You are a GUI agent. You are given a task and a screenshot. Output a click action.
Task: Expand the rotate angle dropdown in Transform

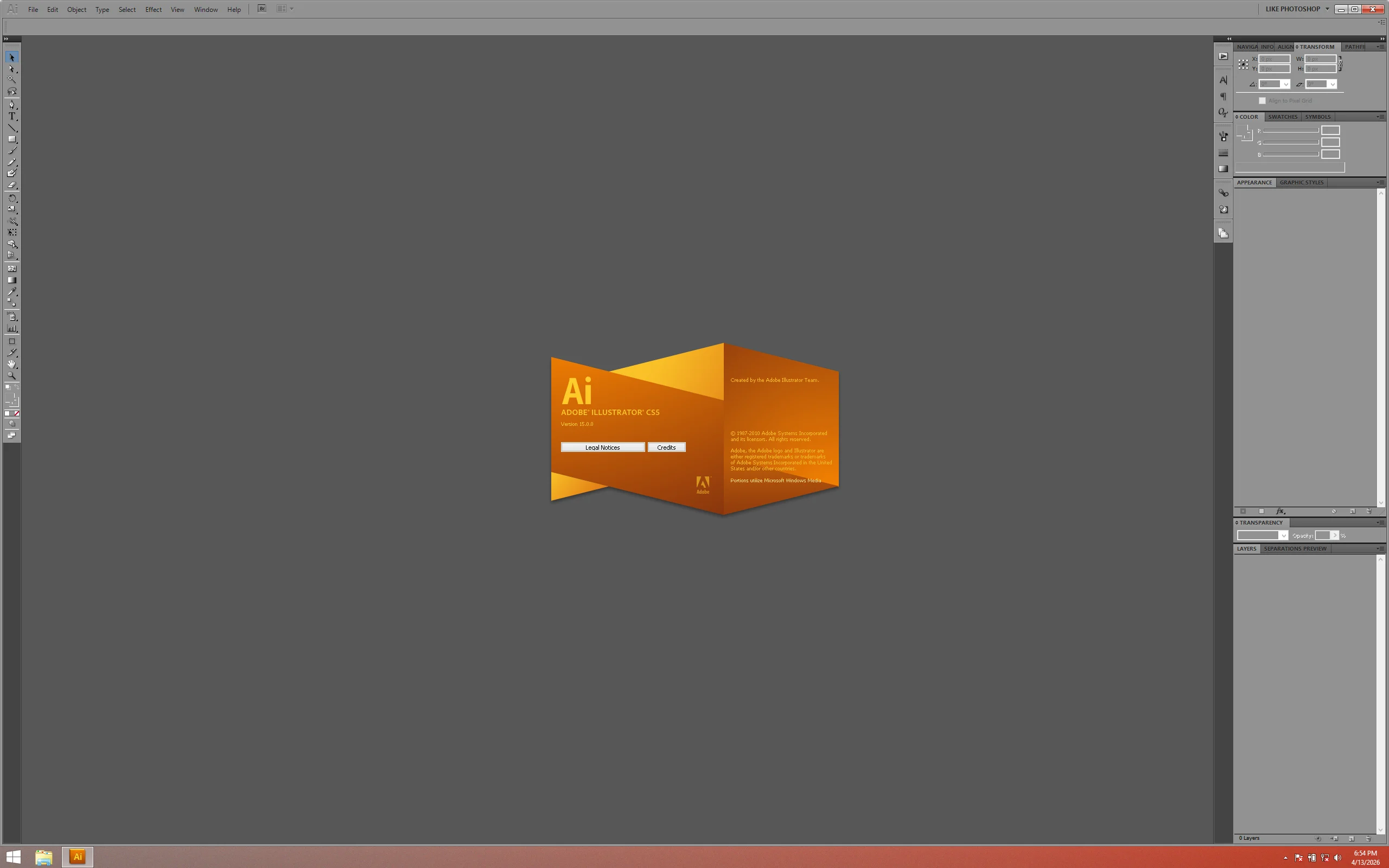(1286, 85)
